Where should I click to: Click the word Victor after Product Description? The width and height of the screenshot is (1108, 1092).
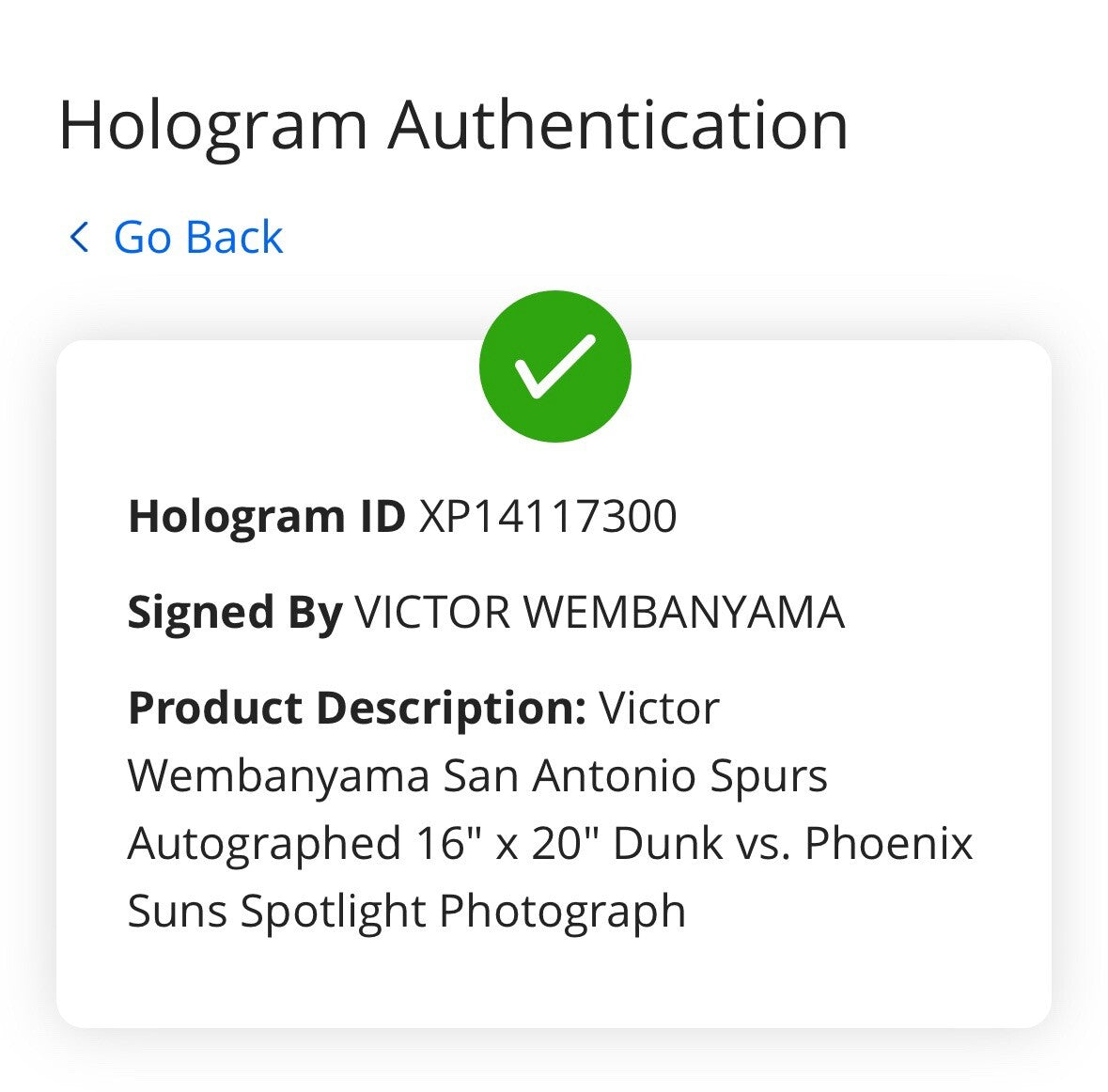660,709
